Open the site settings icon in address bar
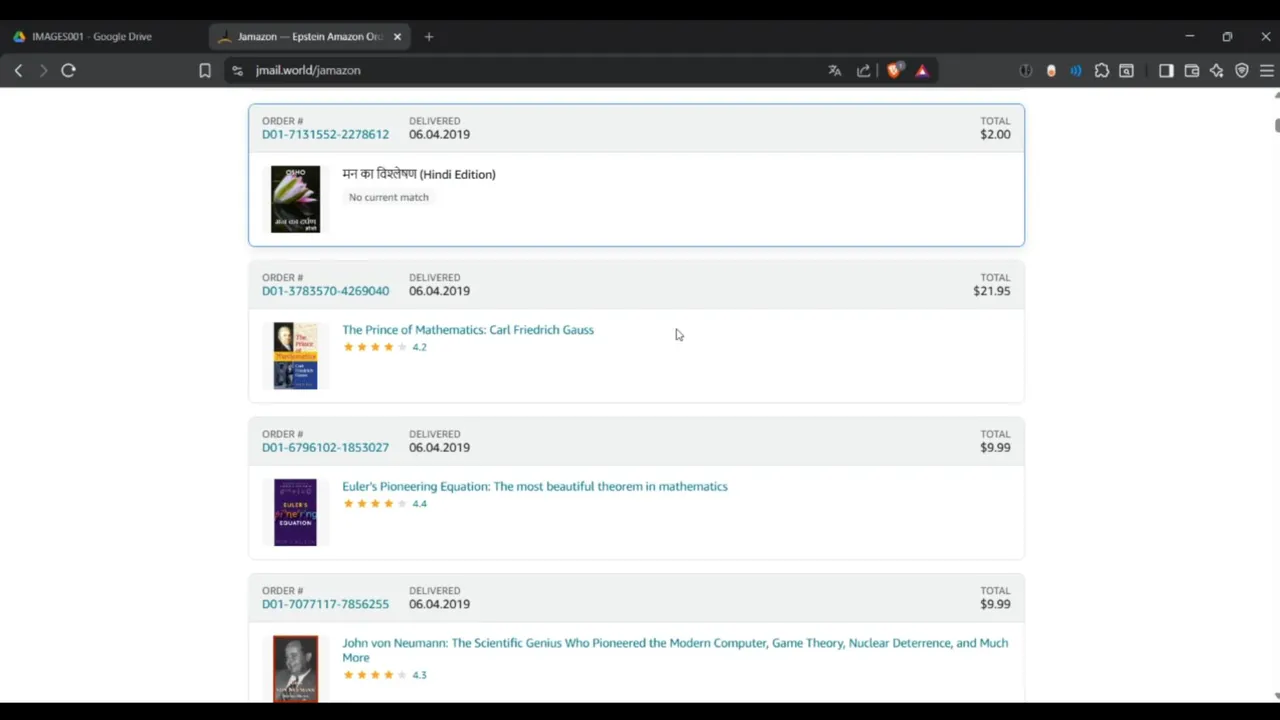Viewport: 1280px width, 720px height. [x=237, y=71]
